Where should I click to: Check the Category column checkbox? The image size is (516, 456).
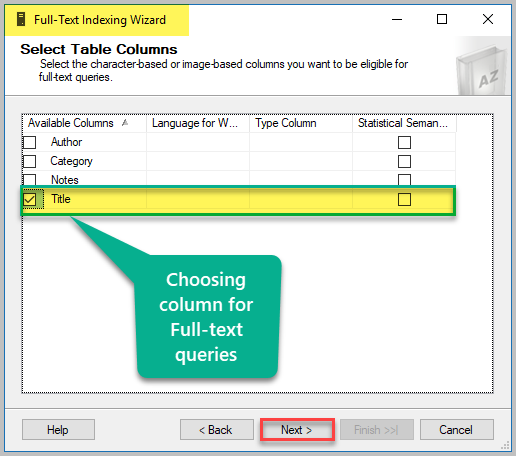click(30, 161)
